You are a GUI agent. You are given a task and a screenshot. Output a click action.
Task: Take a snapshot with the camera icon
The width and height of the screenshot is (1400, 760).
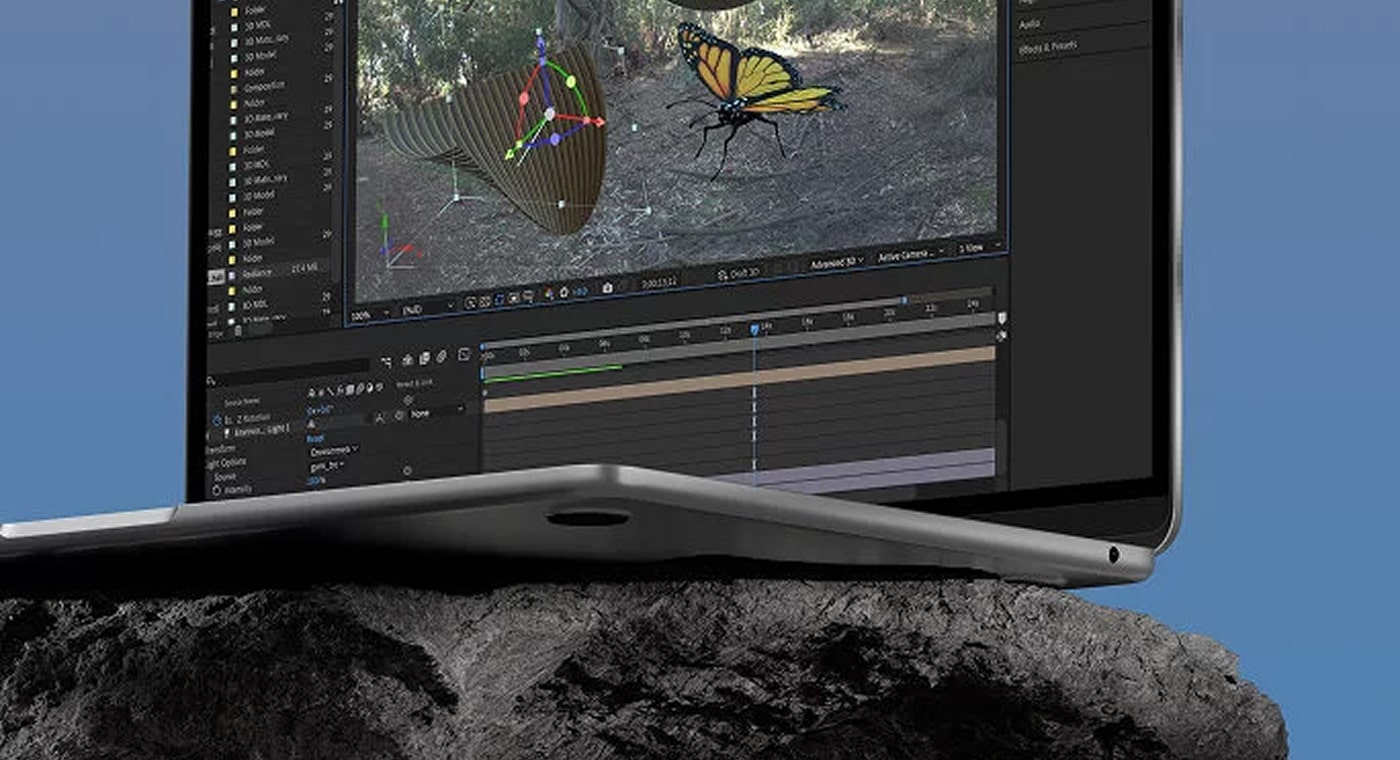(607, 288)
